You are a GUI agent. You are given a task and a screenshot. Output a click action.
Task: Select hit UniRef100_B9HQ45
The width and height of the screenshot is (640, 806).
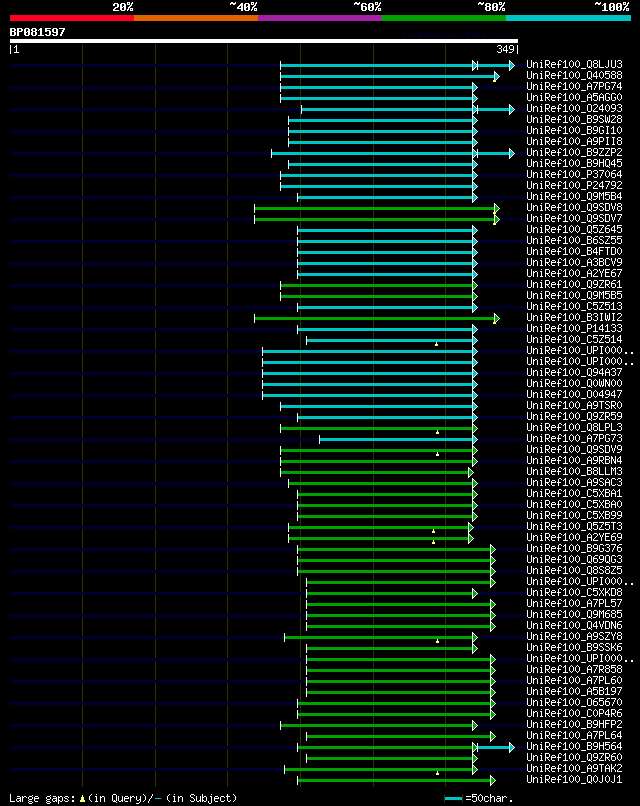[574, 163]
